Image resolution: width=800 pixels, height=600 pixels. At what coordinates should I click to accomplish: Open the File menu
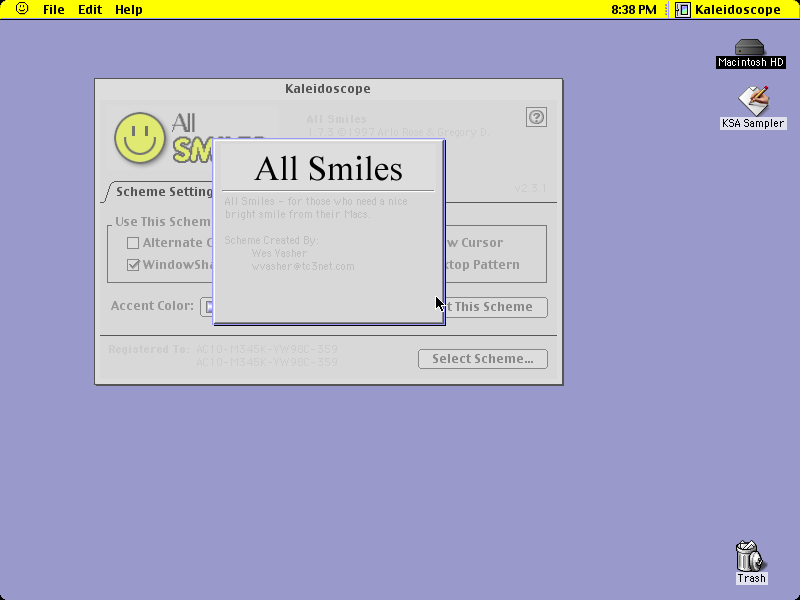[x=54, y=9]
